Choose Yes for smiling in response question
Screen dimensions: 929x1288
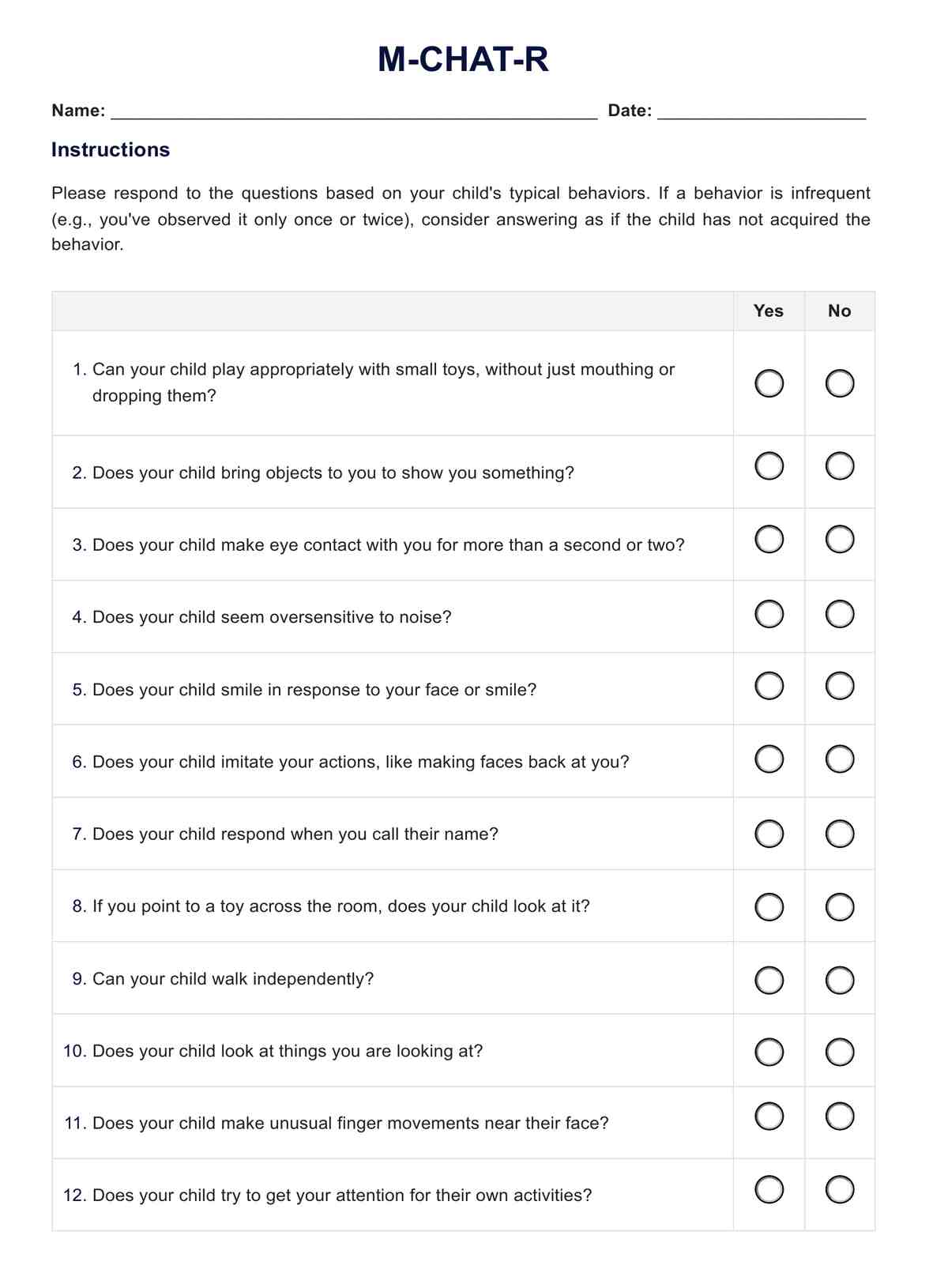click(769, 686)
